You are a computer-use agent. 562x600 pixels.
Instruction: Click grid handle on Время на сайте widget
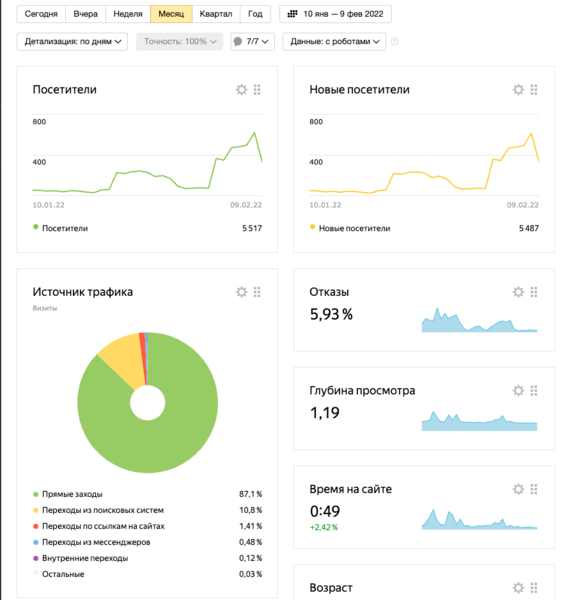click(x=534, y=489)
